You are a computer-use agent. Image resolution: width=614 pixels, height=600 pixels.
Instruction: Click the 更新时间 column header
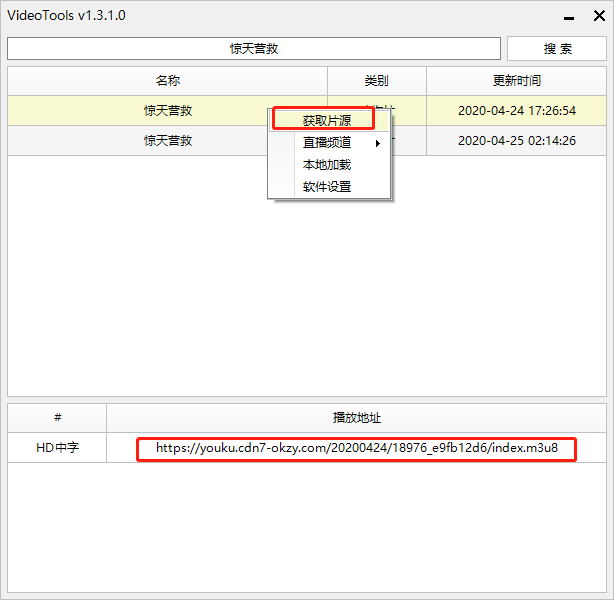coord(516,81)
